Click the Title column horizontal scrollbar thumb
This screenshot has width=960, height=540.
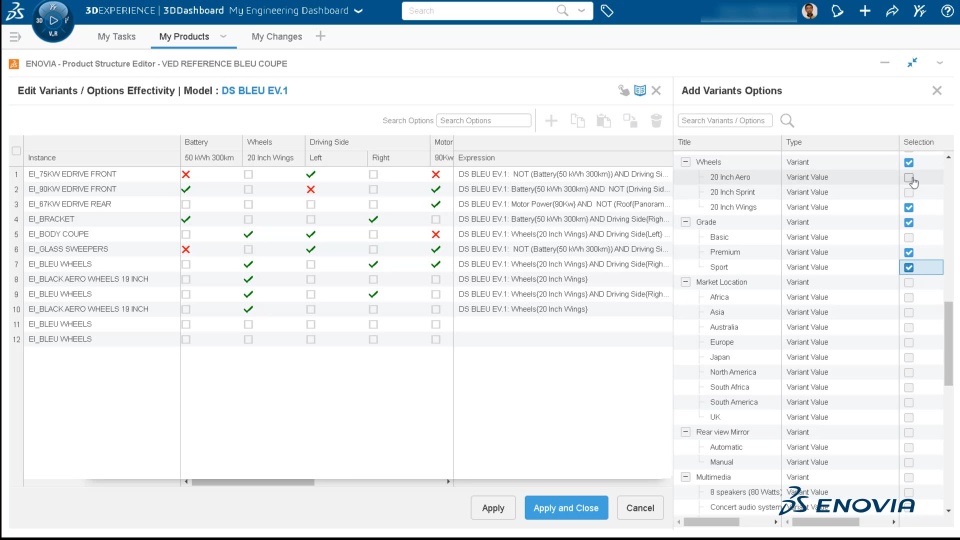pos(711,522)
